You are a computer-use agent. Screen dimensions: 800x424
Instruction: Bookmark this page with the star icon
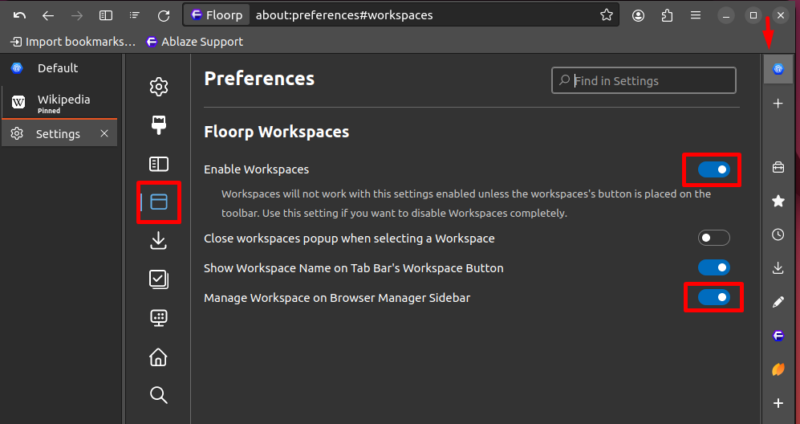point(606,15)
